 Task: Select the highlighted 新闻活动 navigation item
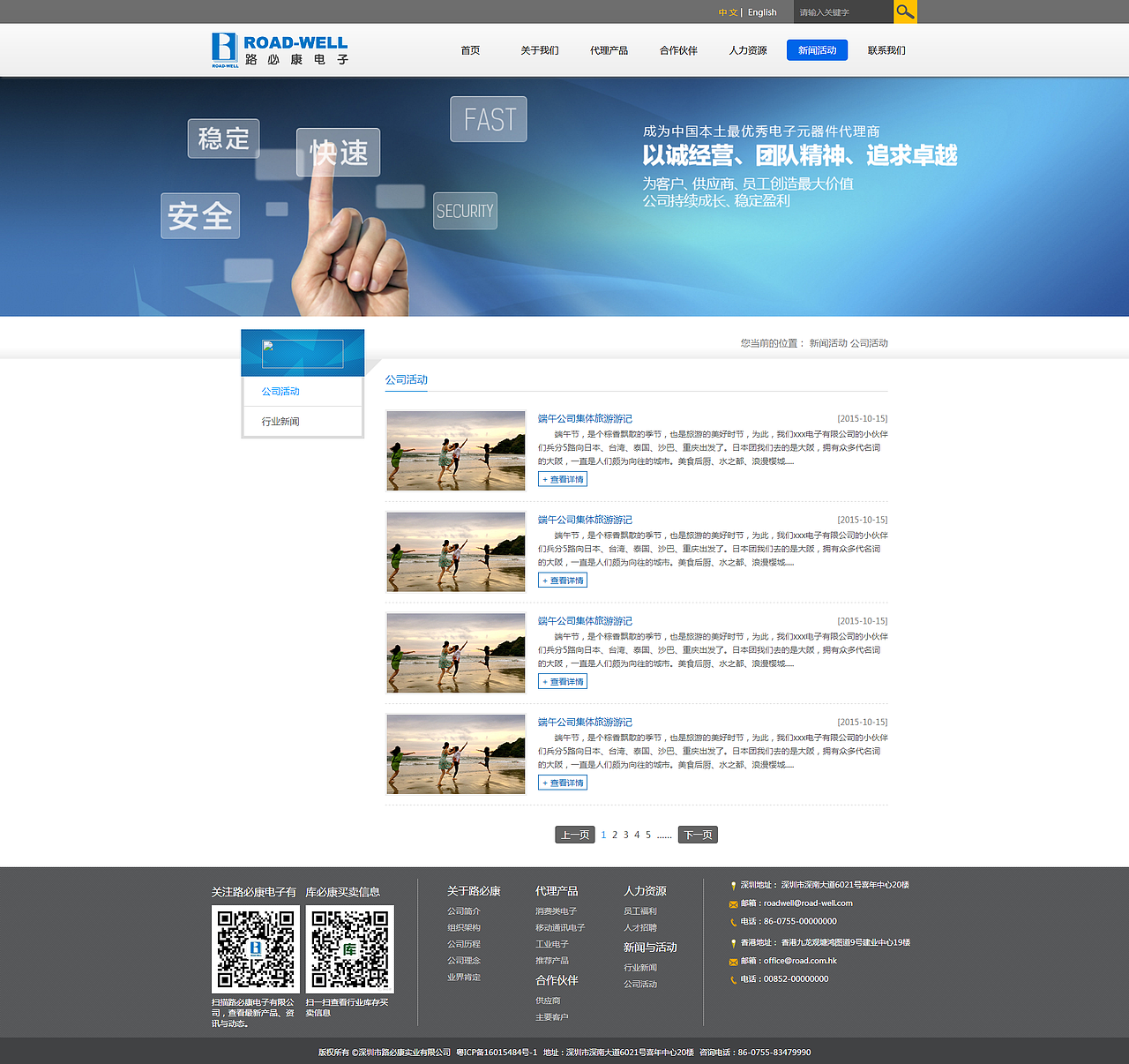click(x=817, y=50)
